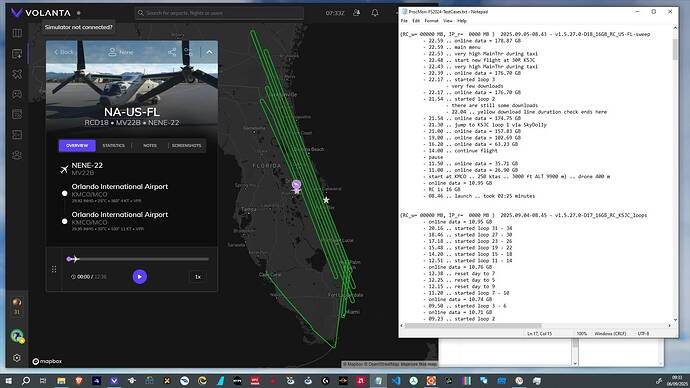Click the route icon next to share
690x388 pixels.
point(188,52)
